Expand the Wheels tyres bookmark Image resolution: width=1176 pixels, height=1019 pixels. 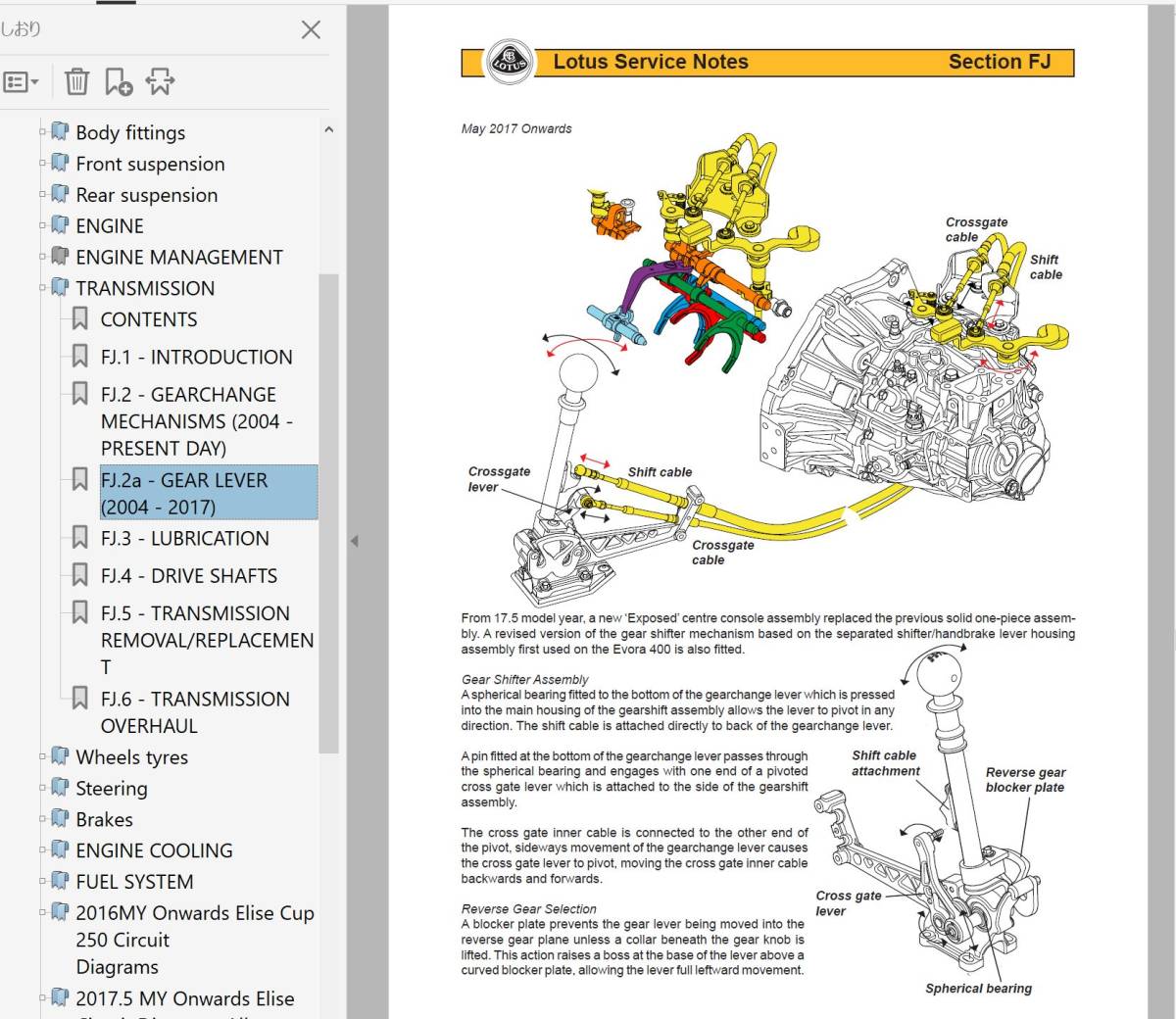point(42,756)
